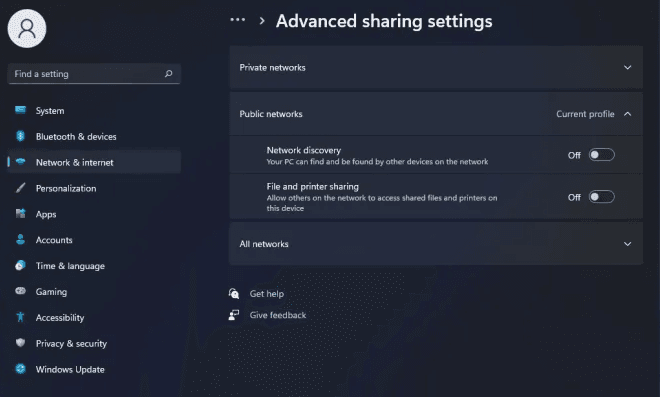Open breadcrumb ellipsis menu
The width and height of the screenshot is (660, 397).
pos(237,20)
